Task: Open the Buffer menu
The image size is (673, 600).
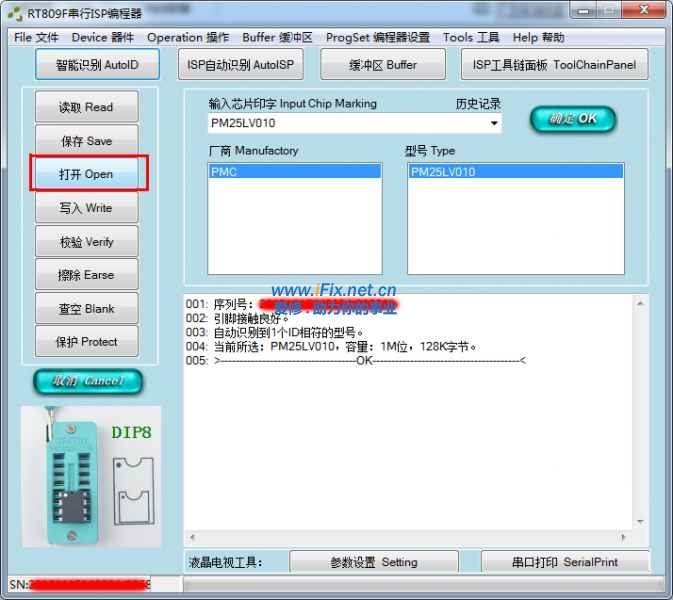Action: pyautogui.click(x=277, y=38)
